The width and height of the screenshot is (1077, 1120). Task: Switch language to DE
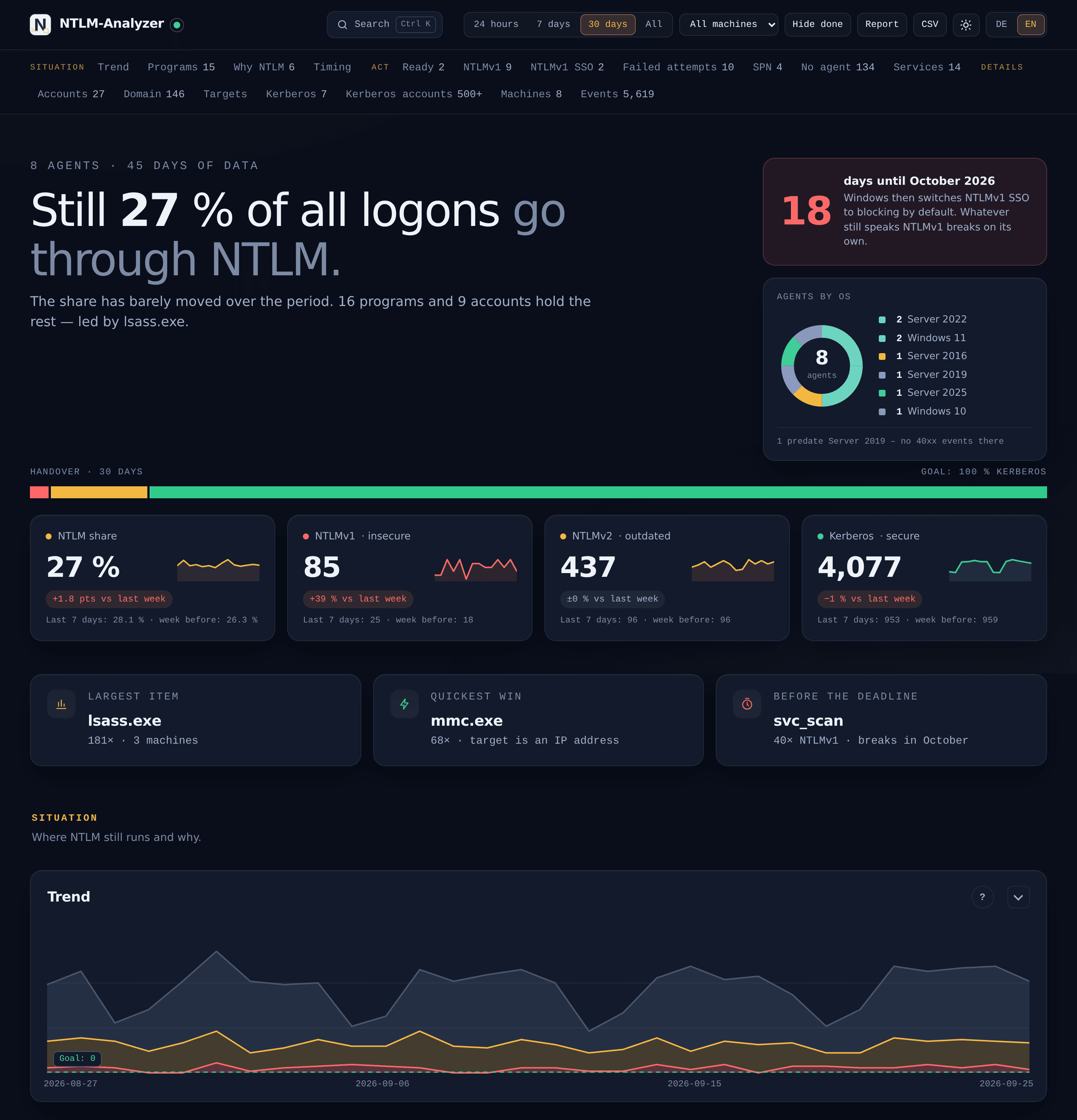(1001, 25)
